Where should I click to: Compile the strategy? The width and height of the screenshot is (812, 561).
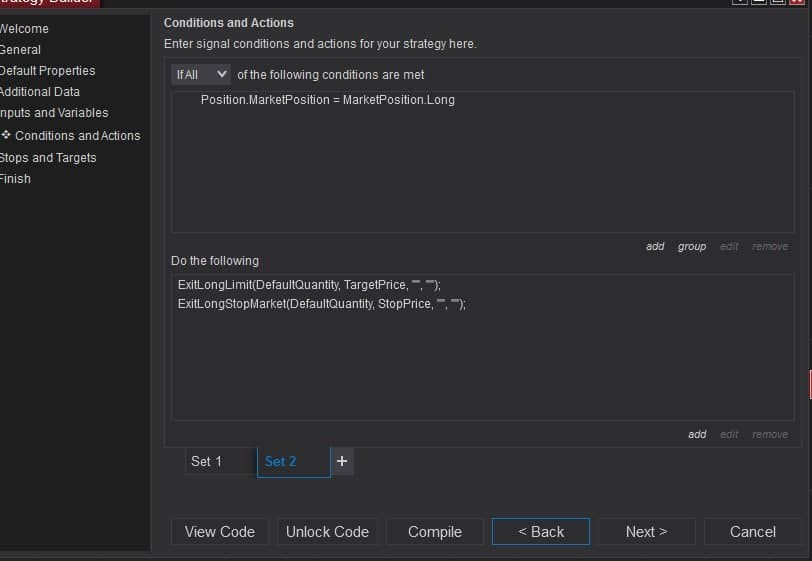tap(435, 532)
